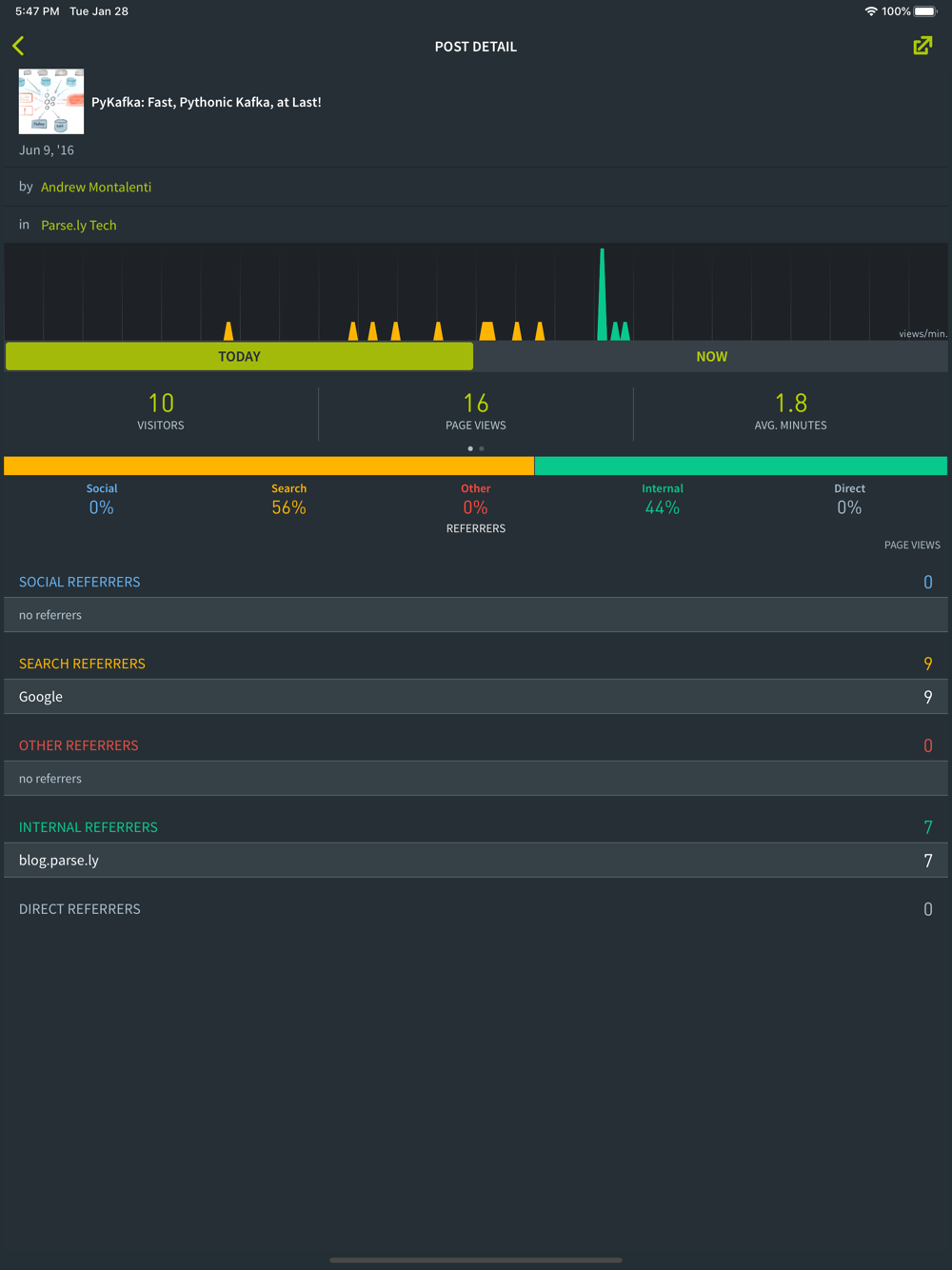Tap the PyKafka post thumbnail image

[x=51, y=102]
